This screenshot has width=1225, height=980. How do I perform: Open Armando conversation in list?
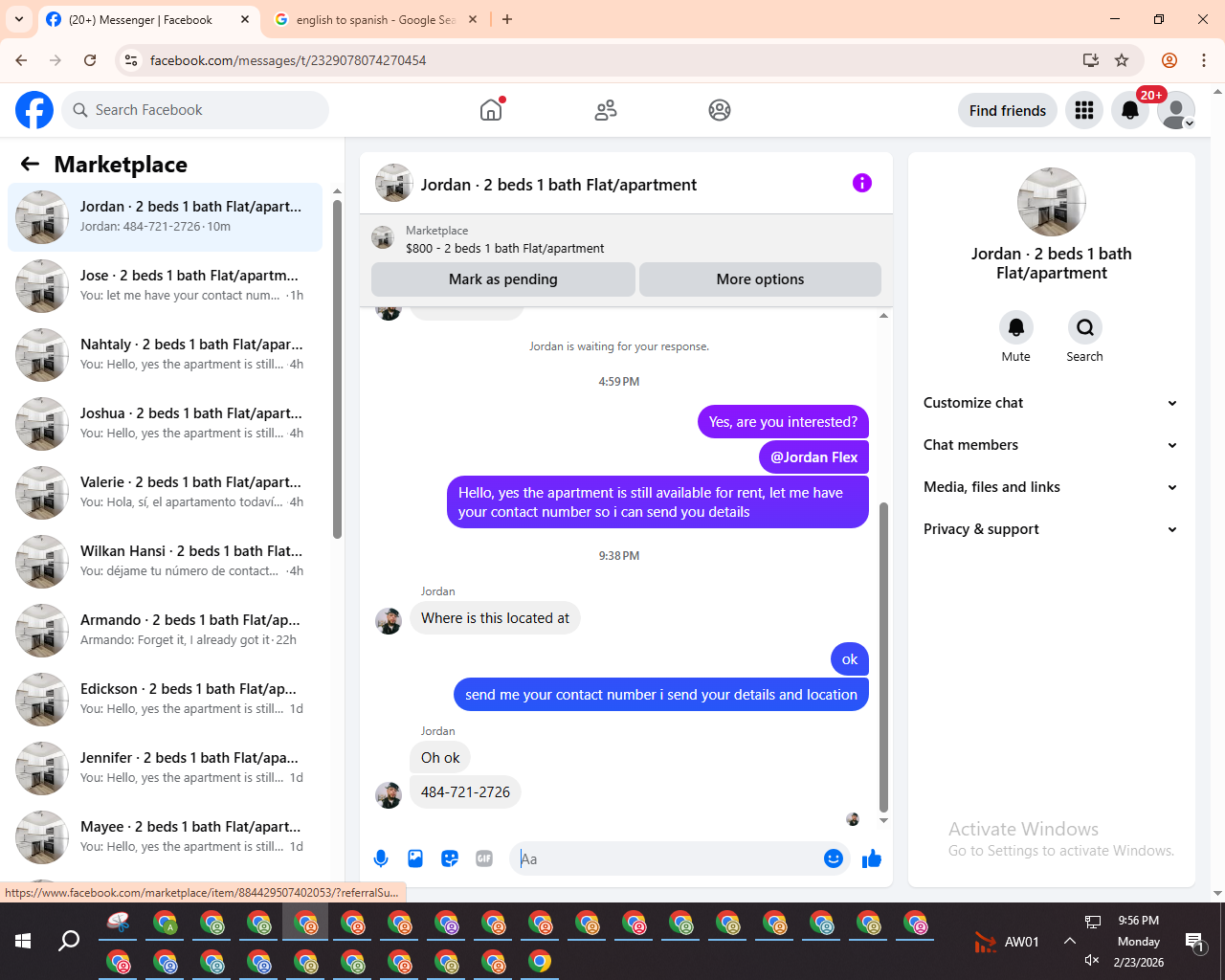[165, 630]
